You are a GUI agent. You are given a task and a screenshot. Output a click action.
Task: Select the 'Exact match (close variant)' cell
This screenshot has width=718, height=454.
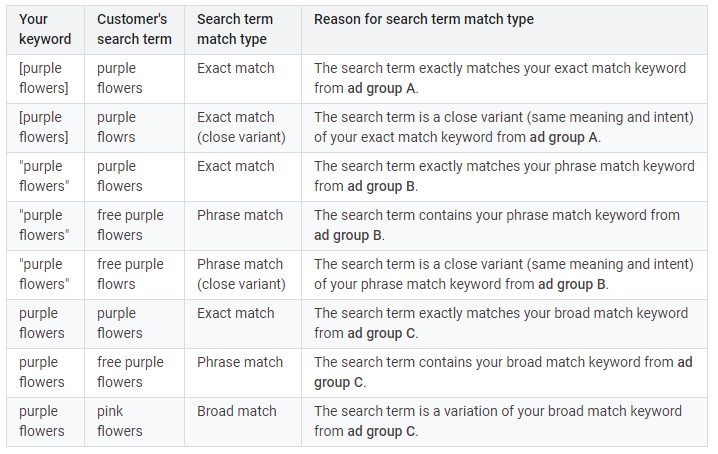241,127
